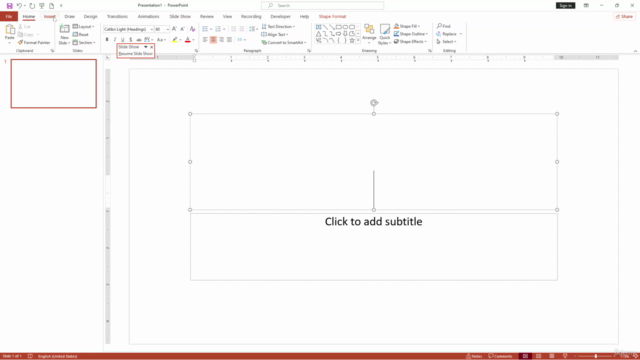Image resolution: width=640 pixels, height=360 pixels.
Task: Open the font name dropdown
Action: 151,29
